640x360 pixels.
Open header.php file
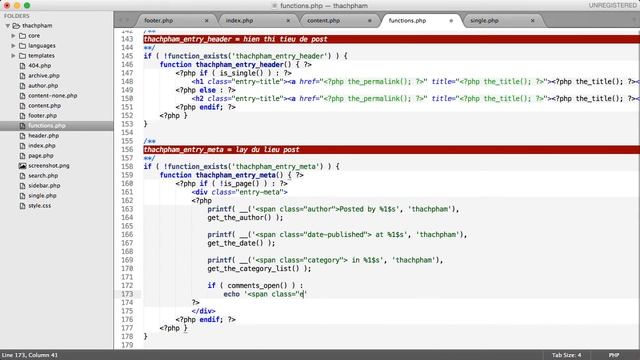point(43,136)
